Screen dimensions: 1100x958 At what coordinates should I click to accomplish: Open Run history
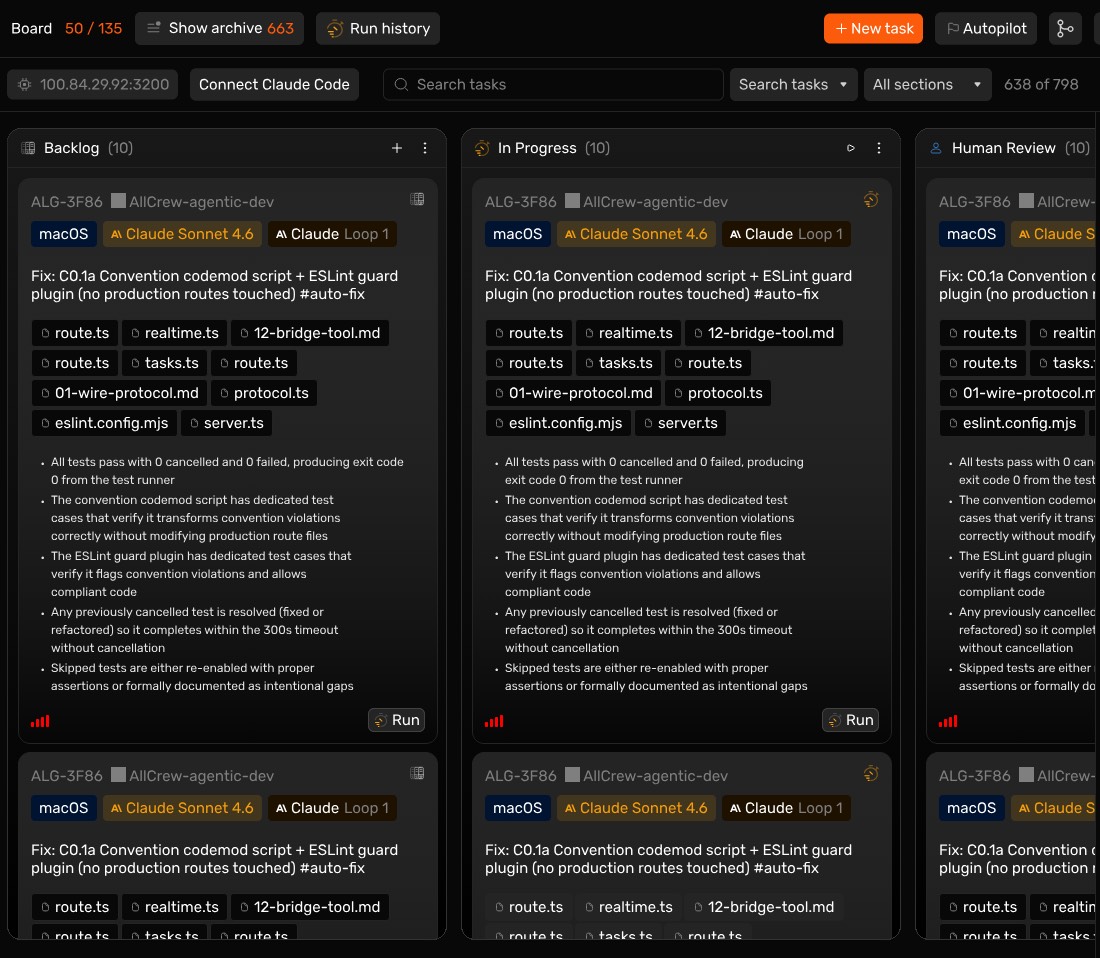click(378, 29)
